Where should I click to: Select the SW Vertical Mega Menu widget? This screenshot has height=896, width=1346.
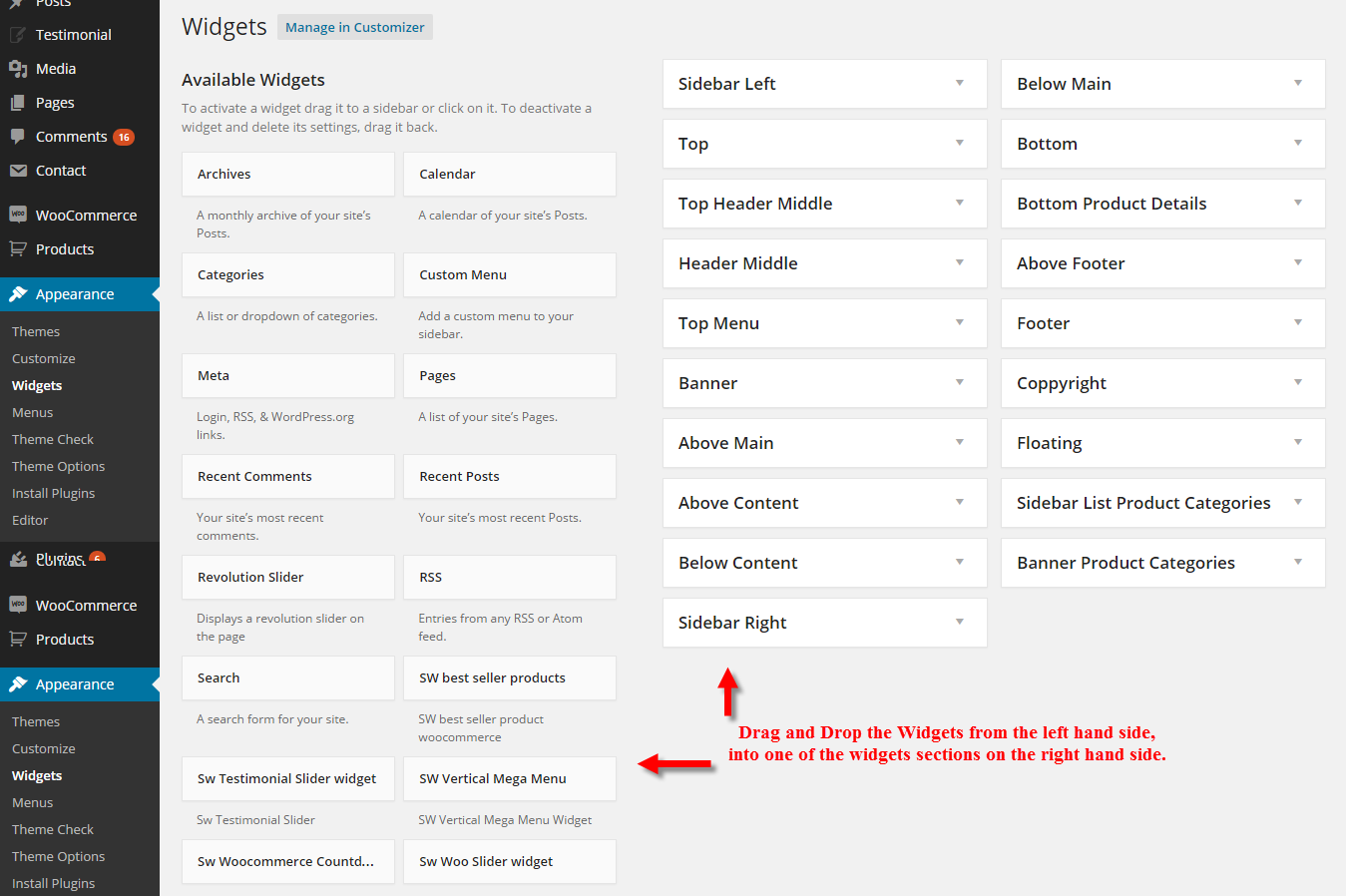[510, 778]
